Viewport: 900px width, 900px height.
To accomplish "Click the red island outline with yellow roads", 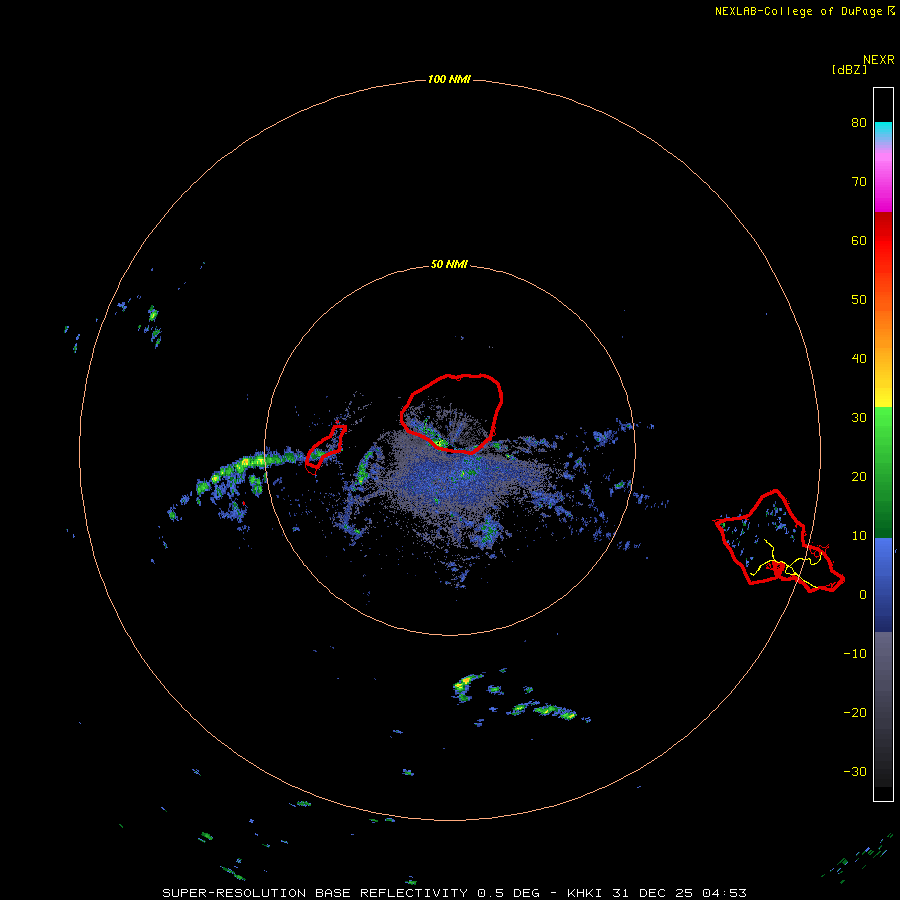I will [779, 541].
